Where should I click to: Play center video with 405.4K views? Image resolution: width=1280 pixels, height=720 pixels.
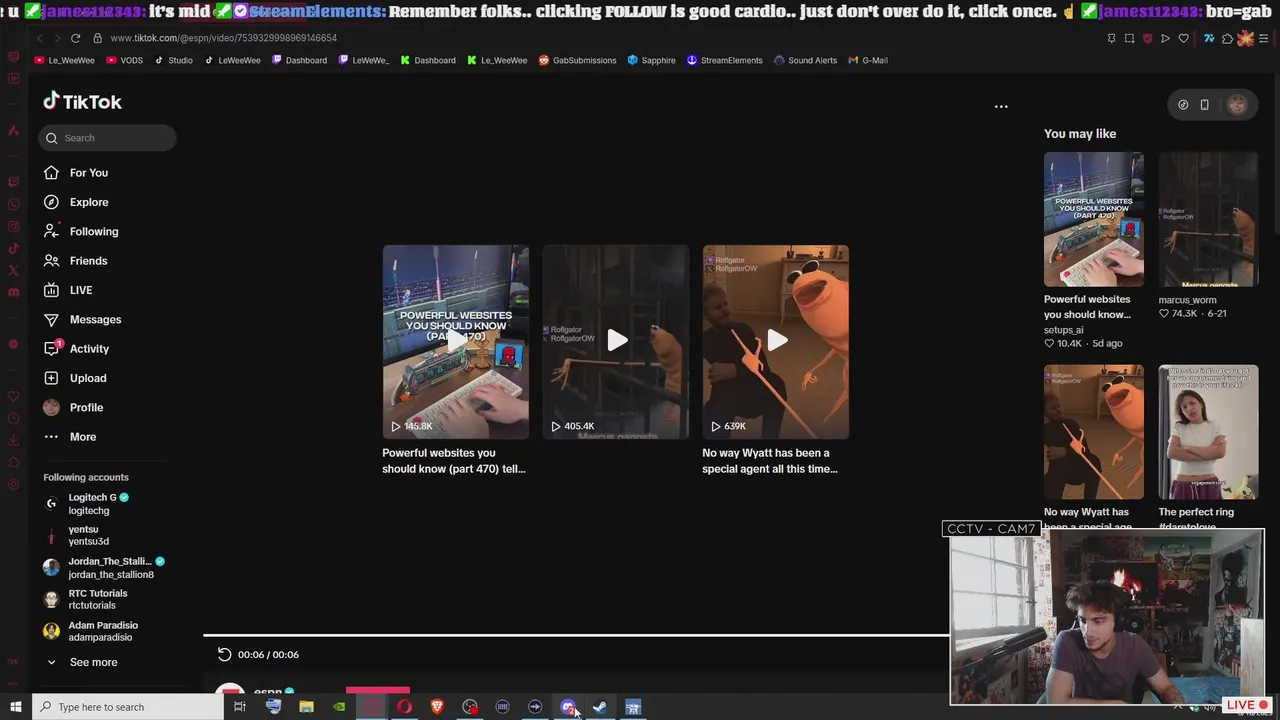[616, 341]
